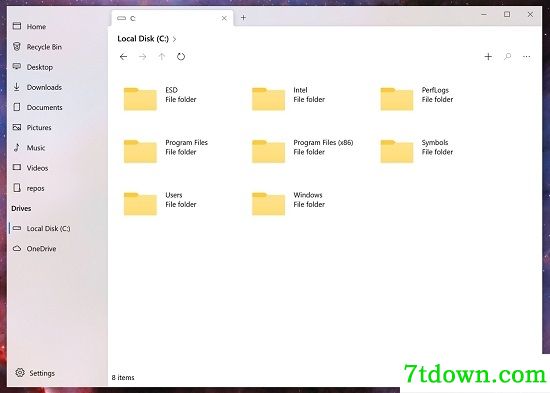Expand the chevron after Local Disk (C:)
This screenshot has width=550, height=393.
click(x=174, y=39)
